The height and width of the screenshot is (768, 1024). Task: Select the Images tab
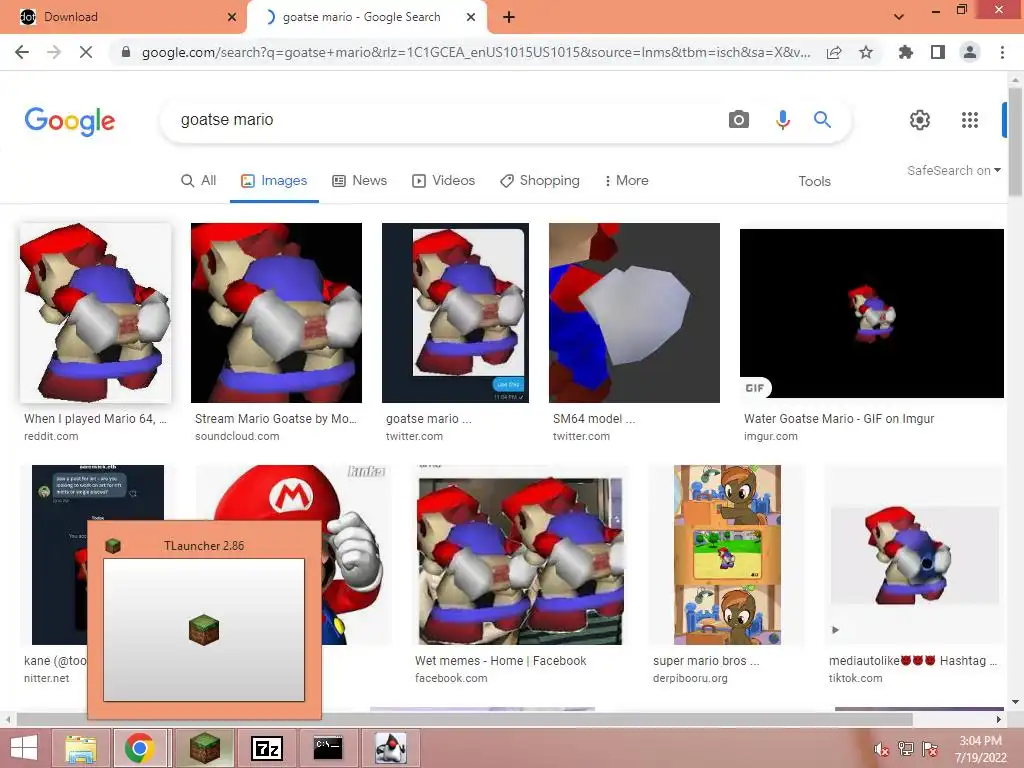coord(274,180)
